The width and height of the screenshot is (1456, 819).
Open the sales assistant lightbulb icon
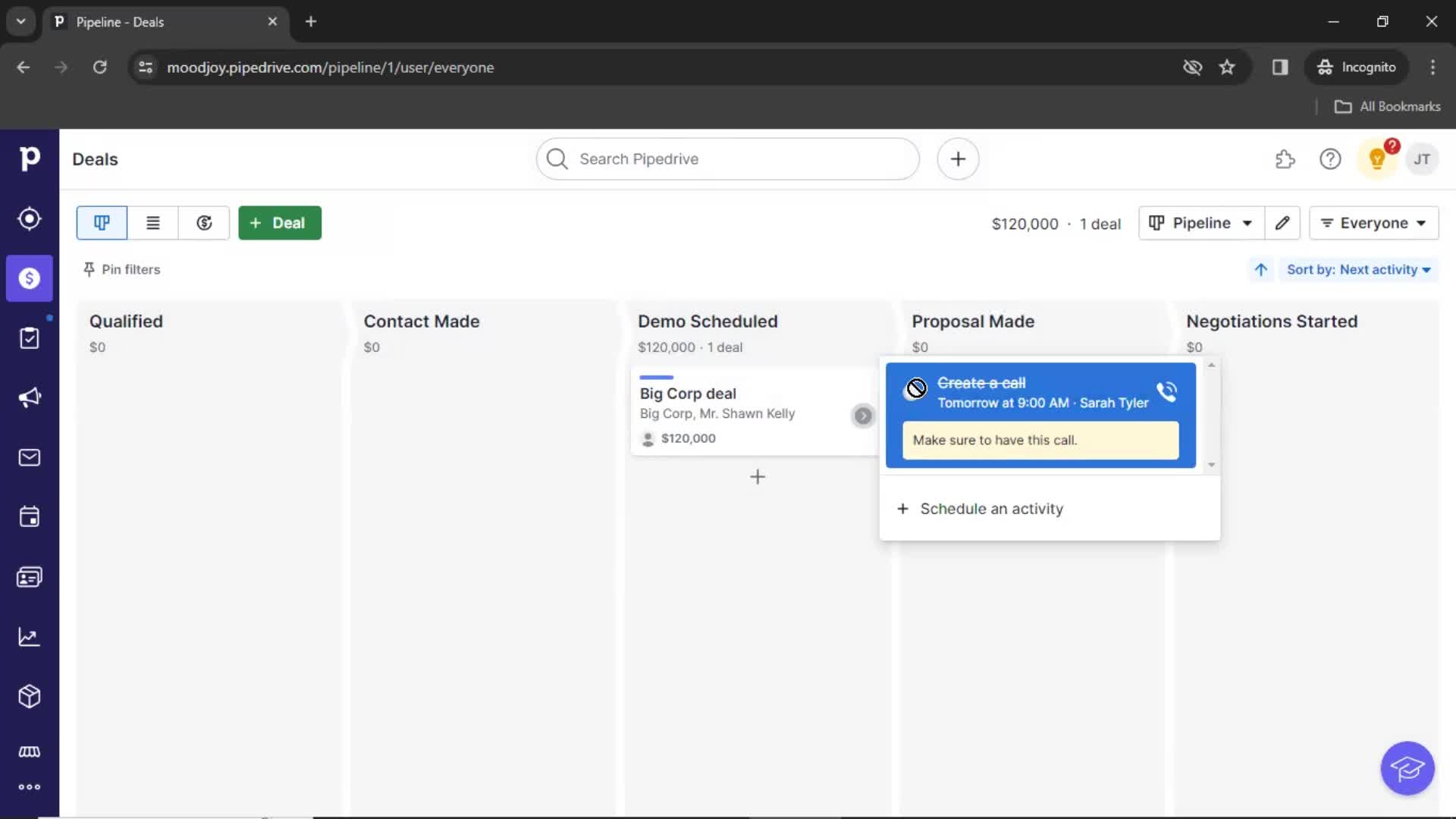(1377, 159)
